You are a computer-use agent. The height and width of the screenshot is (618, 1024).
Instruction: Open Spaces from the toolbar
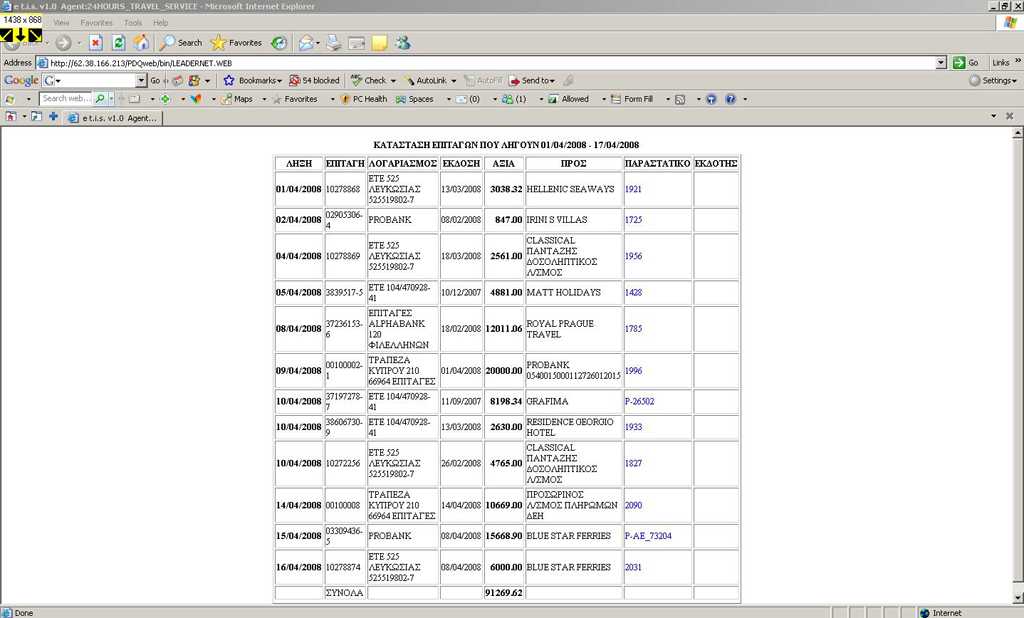(x=415, y=99)
